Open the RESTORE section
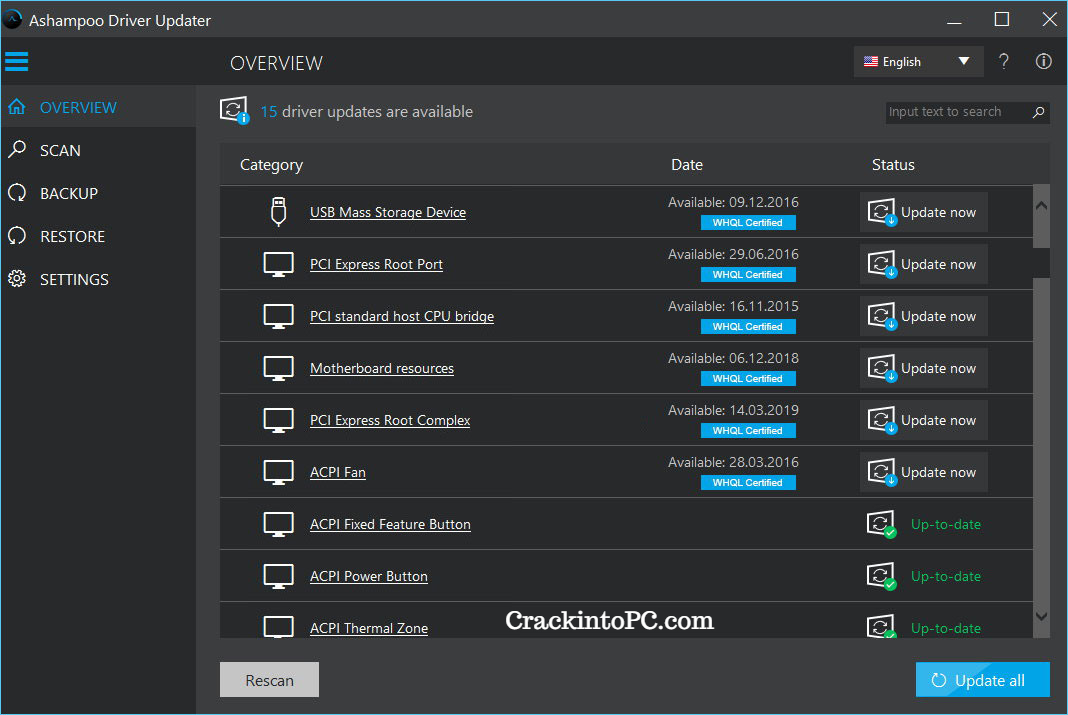This screenshot has height=715, width=1068. click(98, 236)
